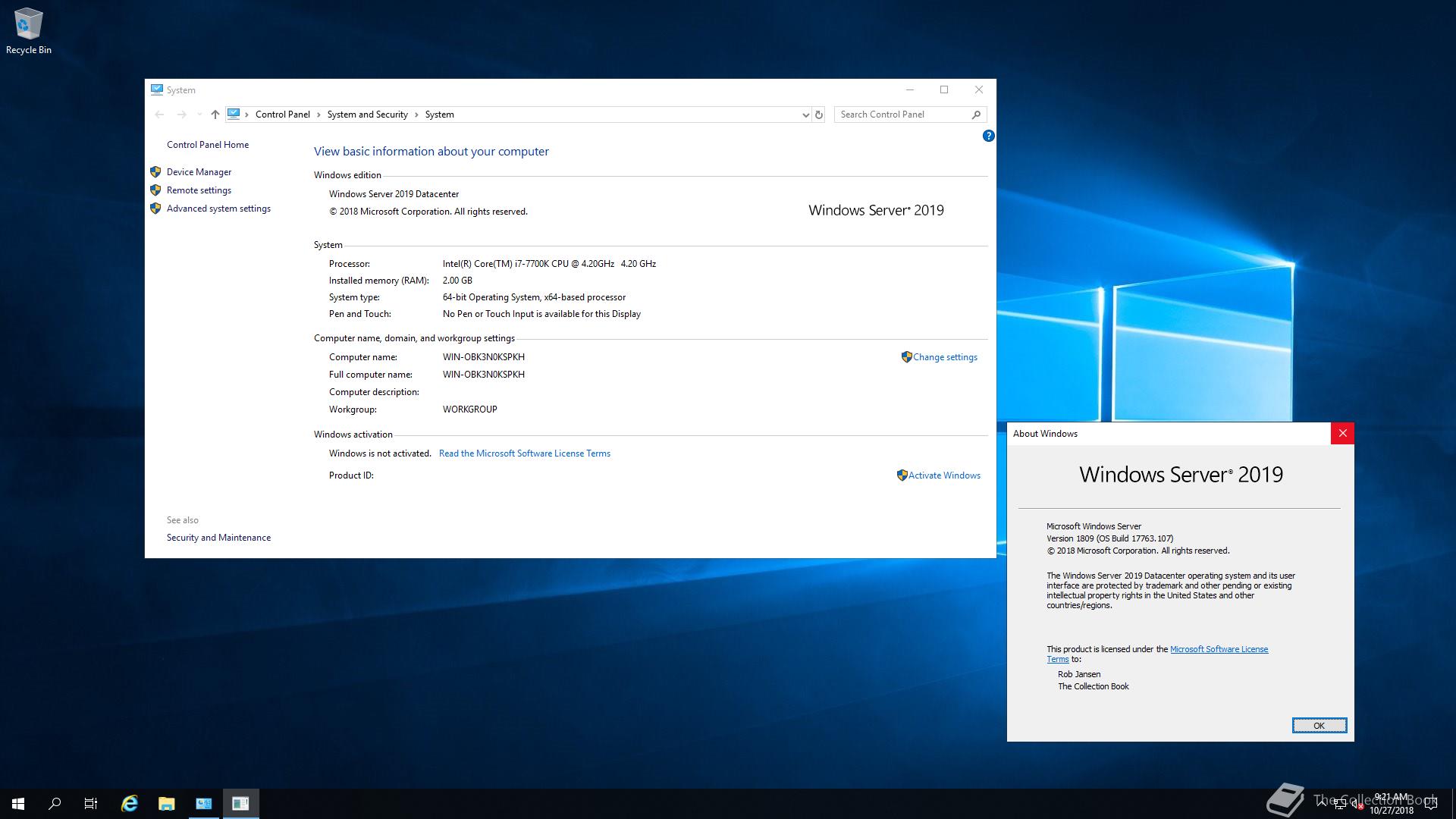Open the Start menu

[18, 804]
